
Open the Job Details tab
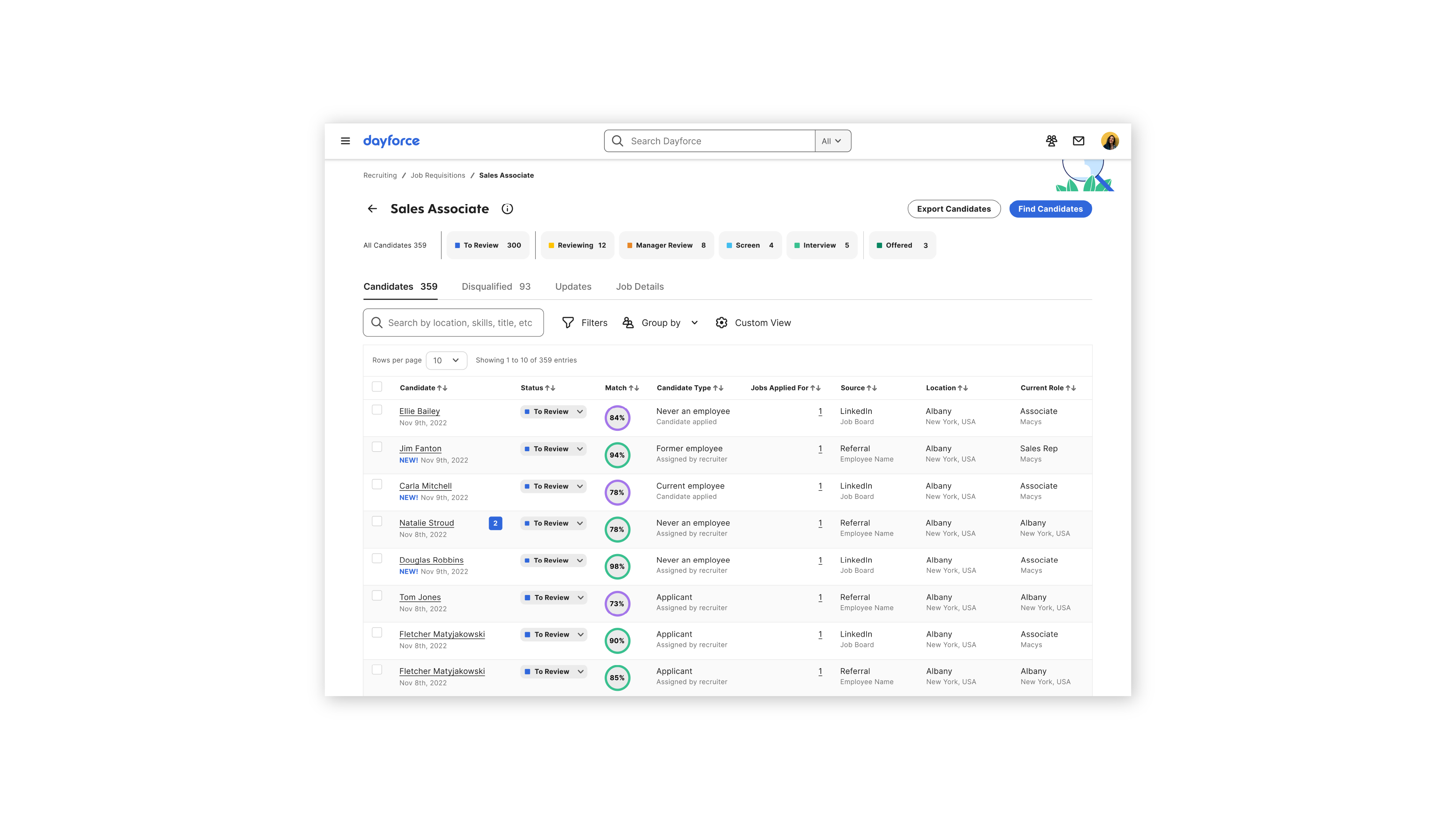coord(639,286)
